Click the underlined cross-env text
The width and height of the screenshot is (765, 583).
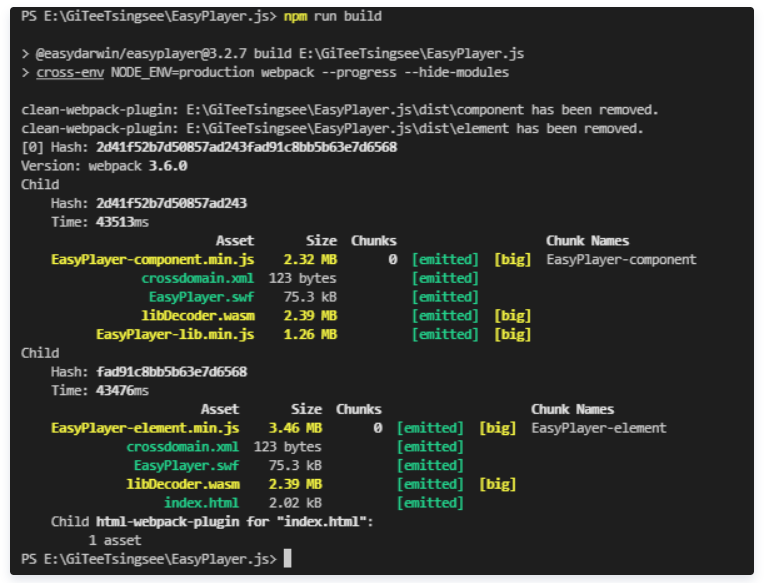[x=70, y=72]
